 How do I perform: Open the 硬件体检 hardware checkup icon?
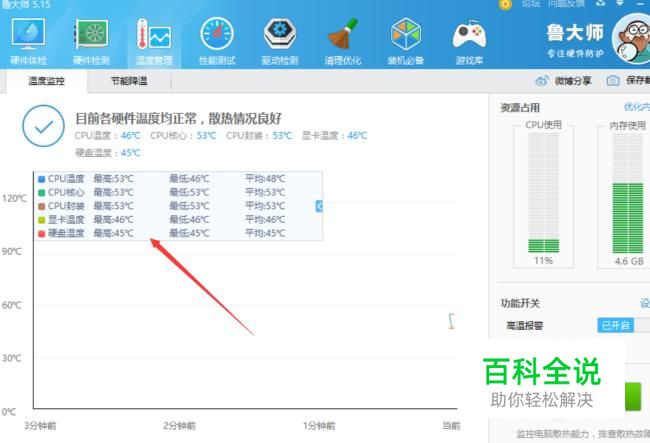(x=28, y=41)
